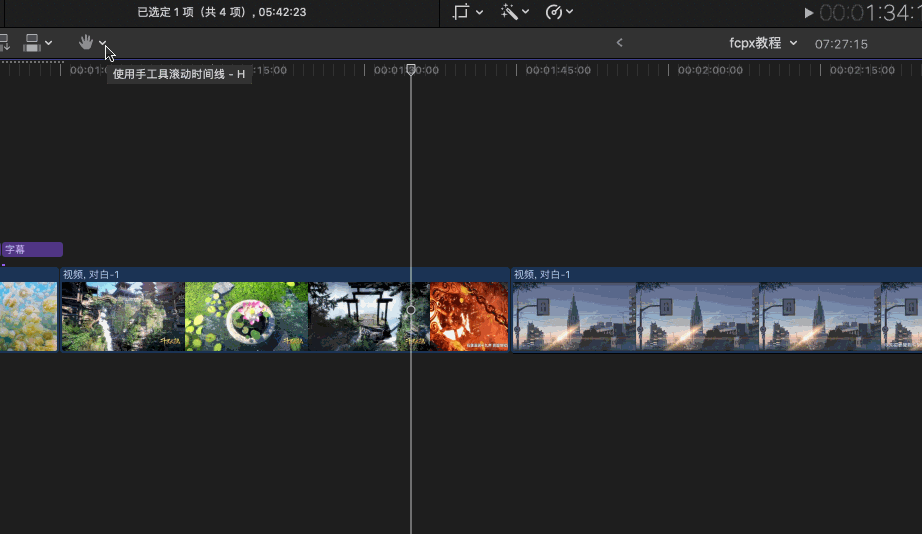Click the magic wand enhancements icon
This screenshot has width=922, height=534.
[x=509, y=12]
